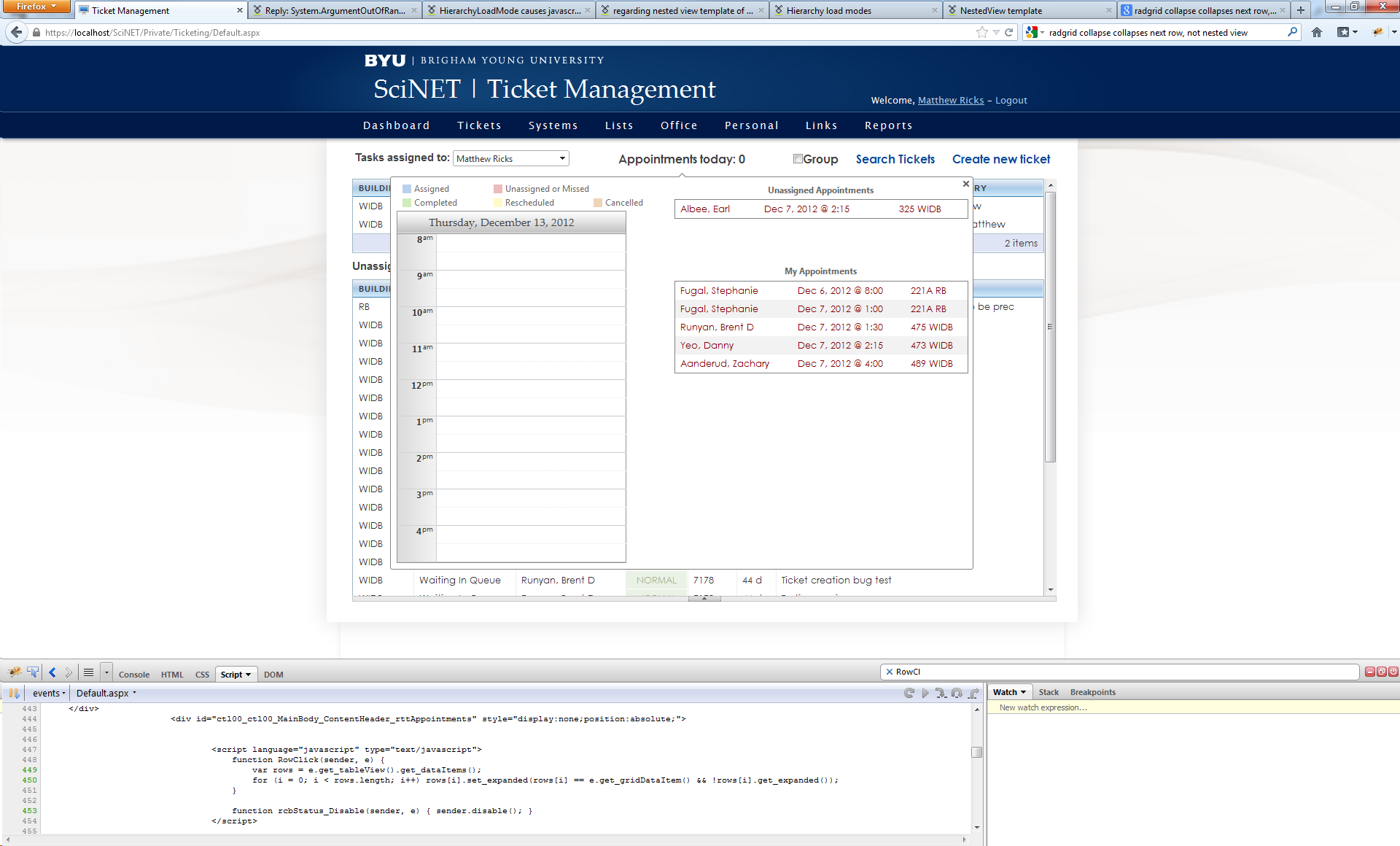Click the Firebug back arrow

pyautogui.click(x=52, y=672)
